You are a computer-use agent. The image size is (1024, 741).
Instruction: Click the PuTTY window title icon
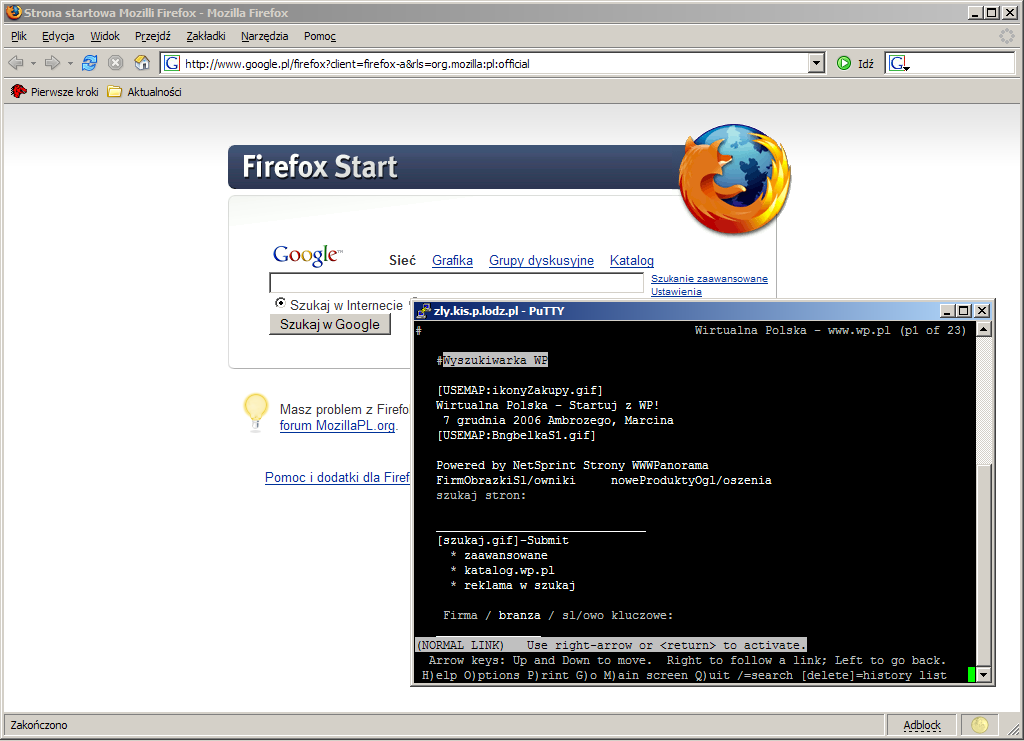tap(423, 311)
